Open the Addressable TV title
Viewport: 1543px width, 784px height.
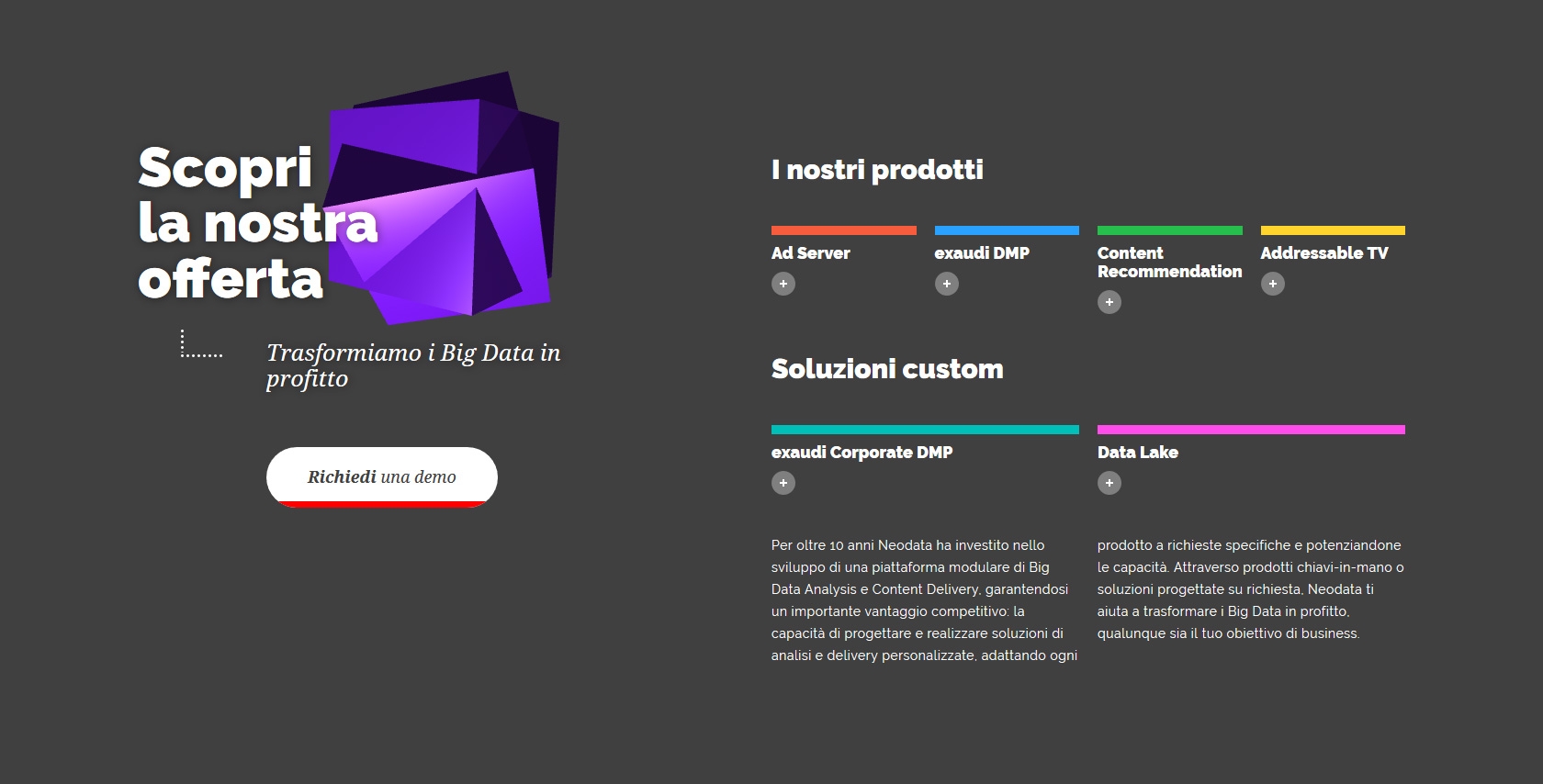[x=1324, y=253]
